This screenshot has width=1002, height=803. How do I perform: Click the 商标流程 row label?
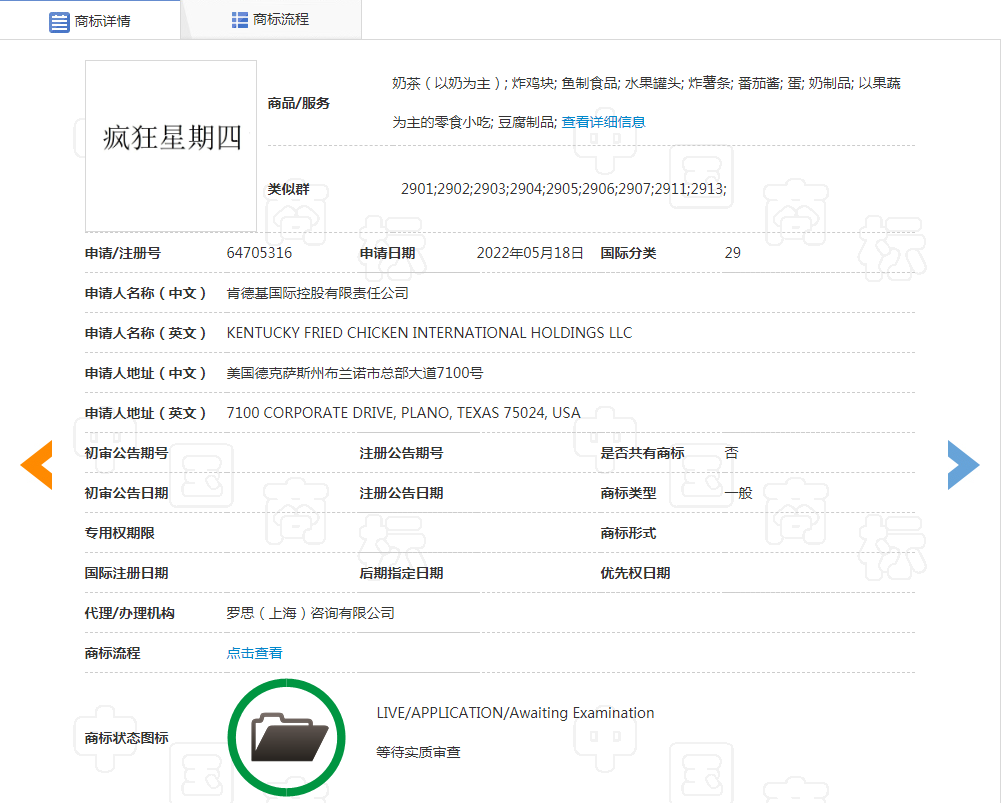(112, 653)
